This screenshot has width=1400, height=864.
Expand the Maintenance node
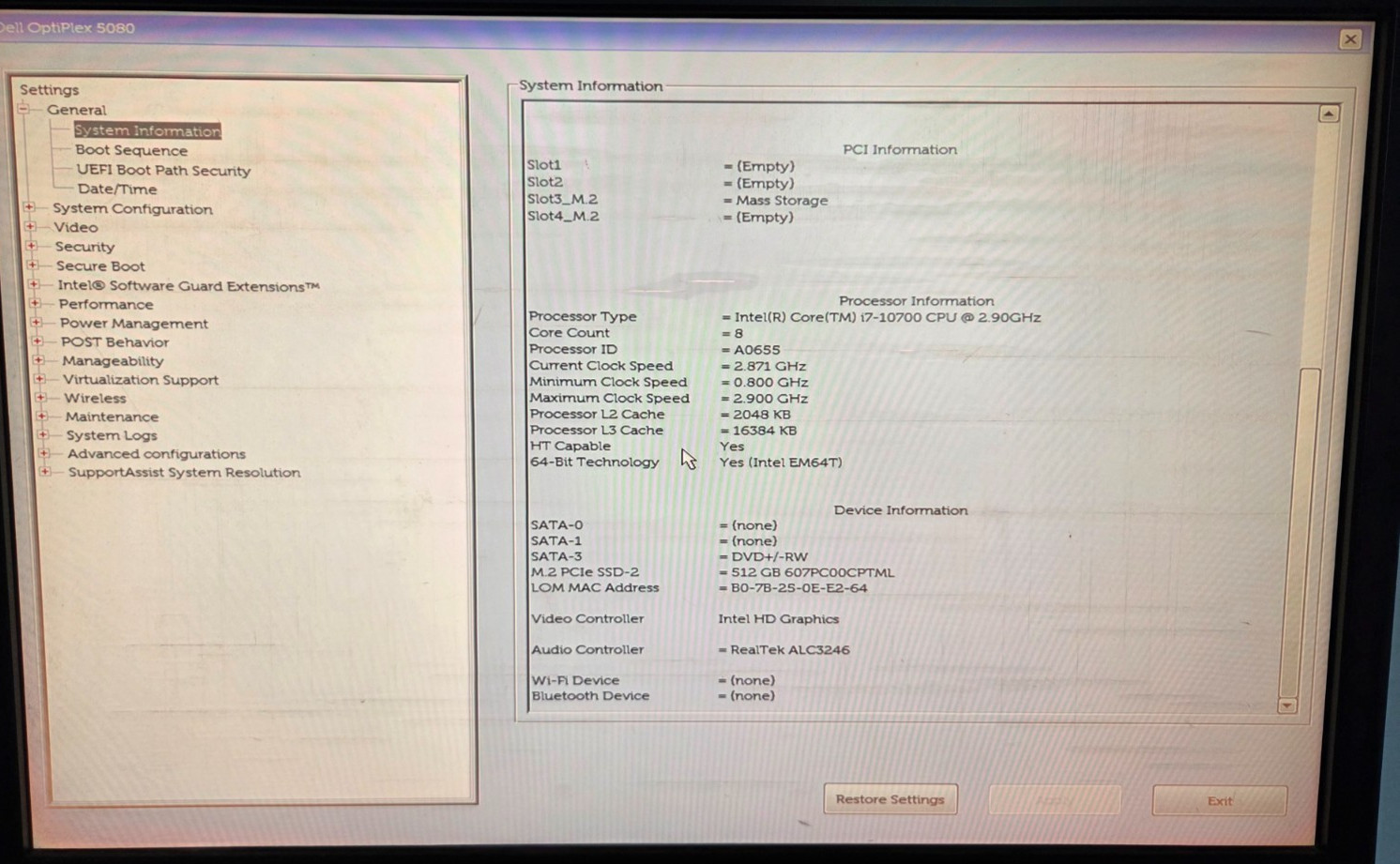click(x=41, y=416)
